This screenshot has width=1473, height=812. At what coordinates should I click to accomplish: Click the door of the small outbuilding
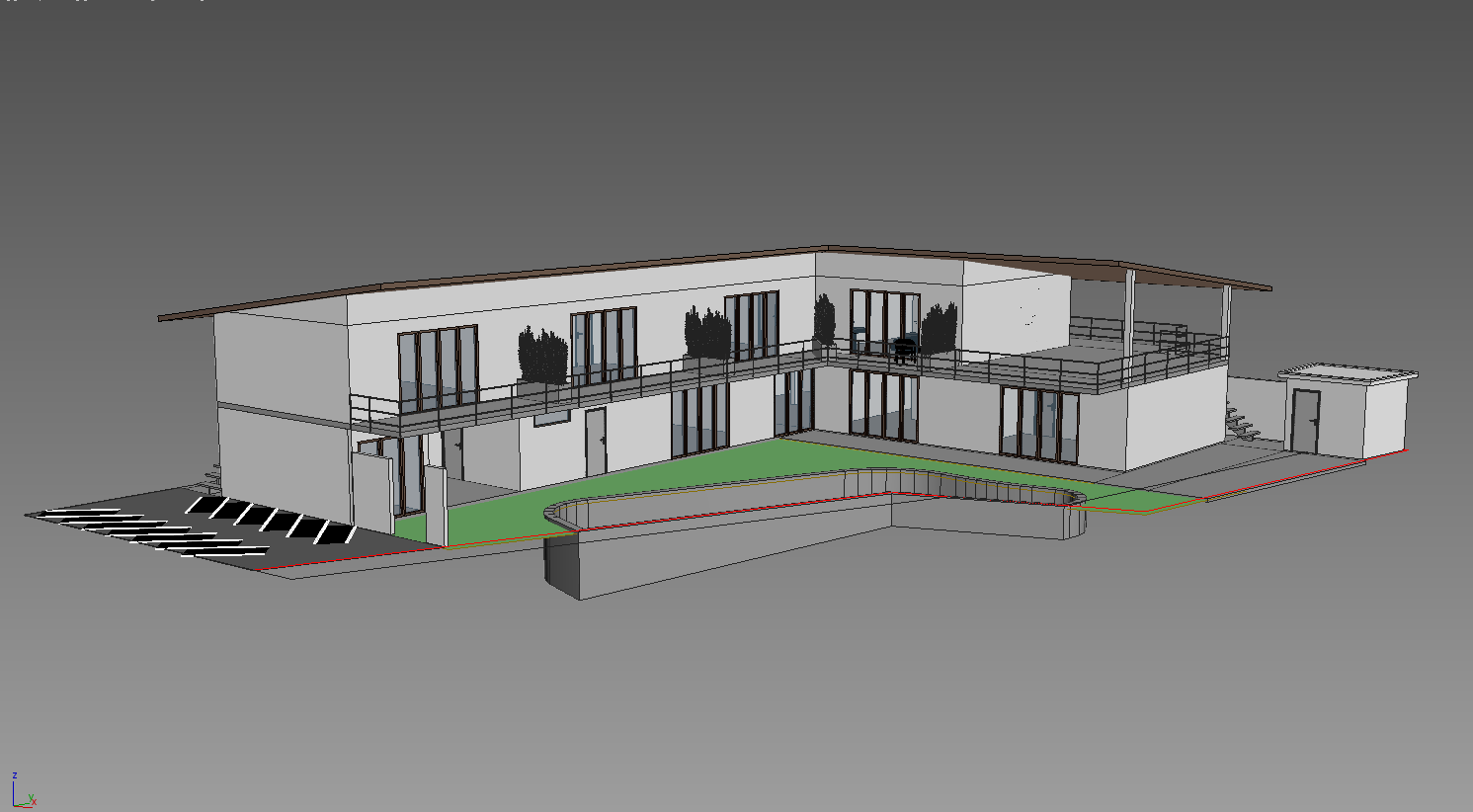pos(1305,420)
